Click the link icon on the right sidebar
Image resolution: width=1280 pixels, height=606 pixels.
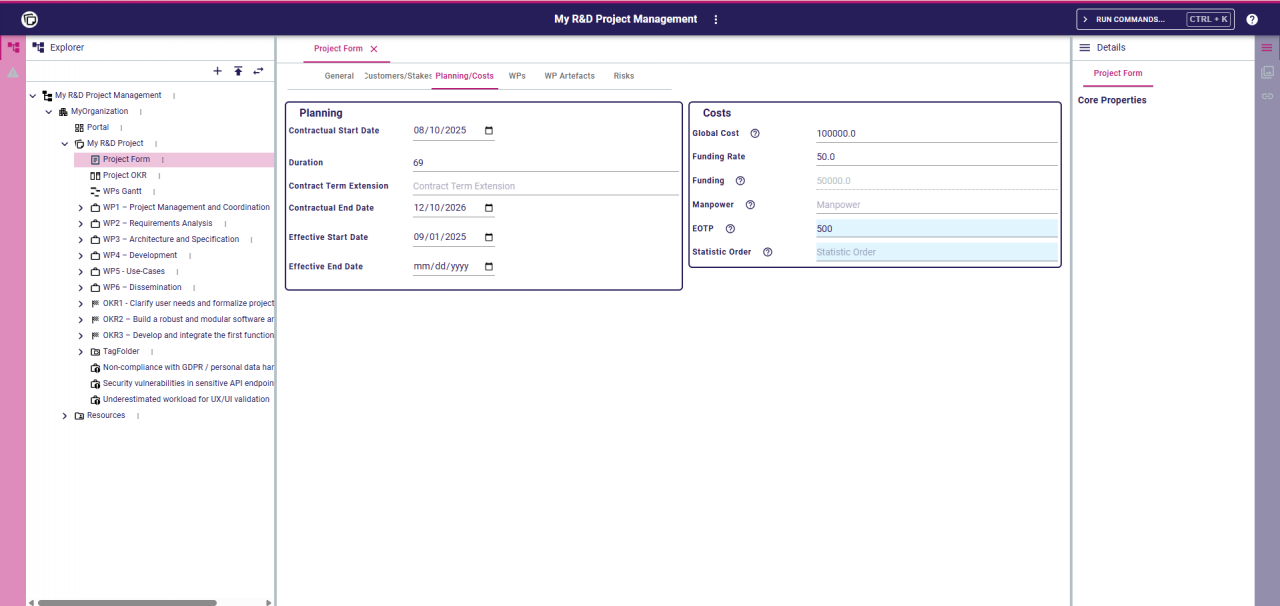click(x=1267, y=95)
